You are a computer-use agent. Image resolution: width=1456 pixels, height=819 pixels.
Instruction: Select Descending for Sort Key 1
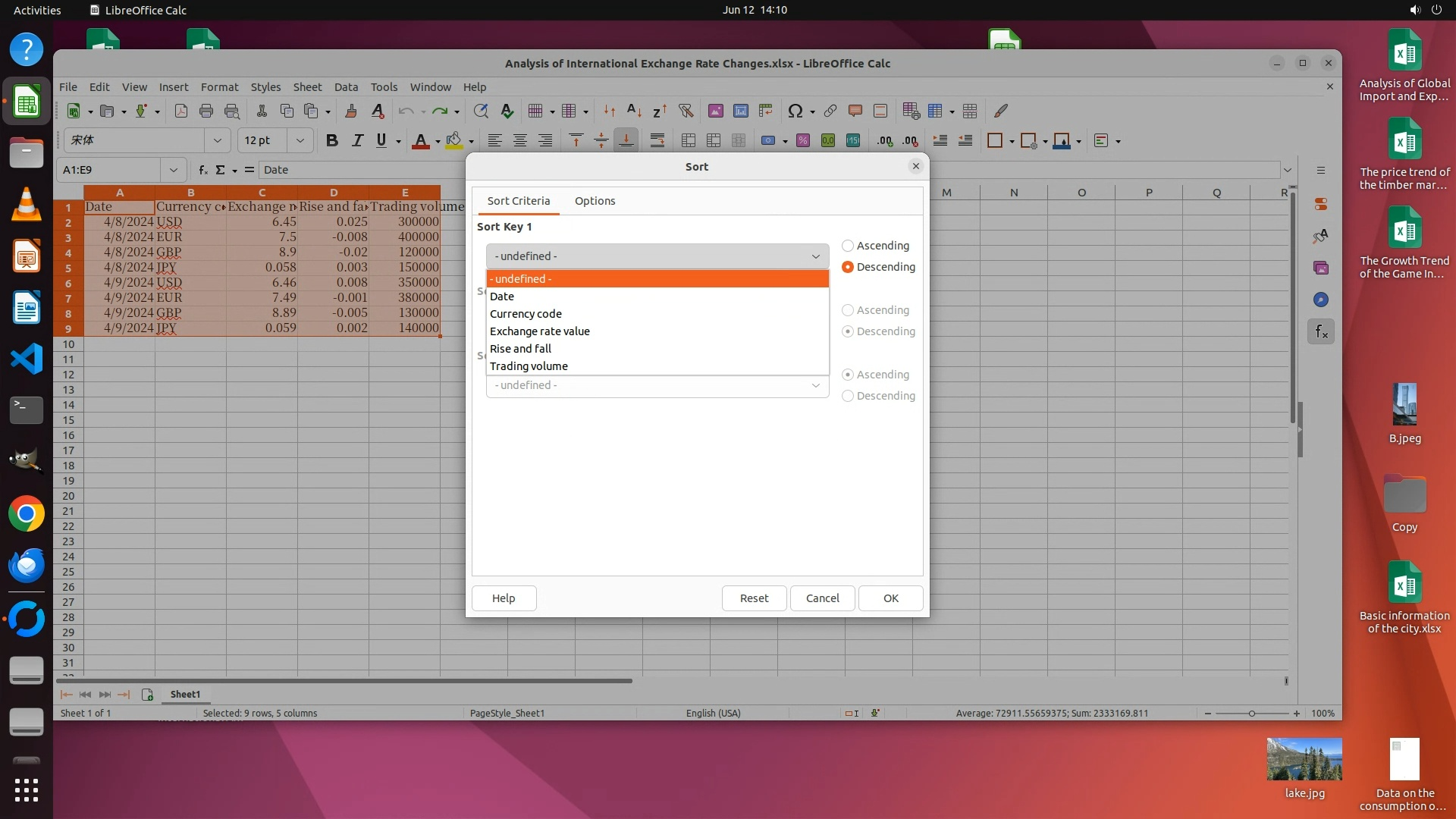(x=848, y=267)
